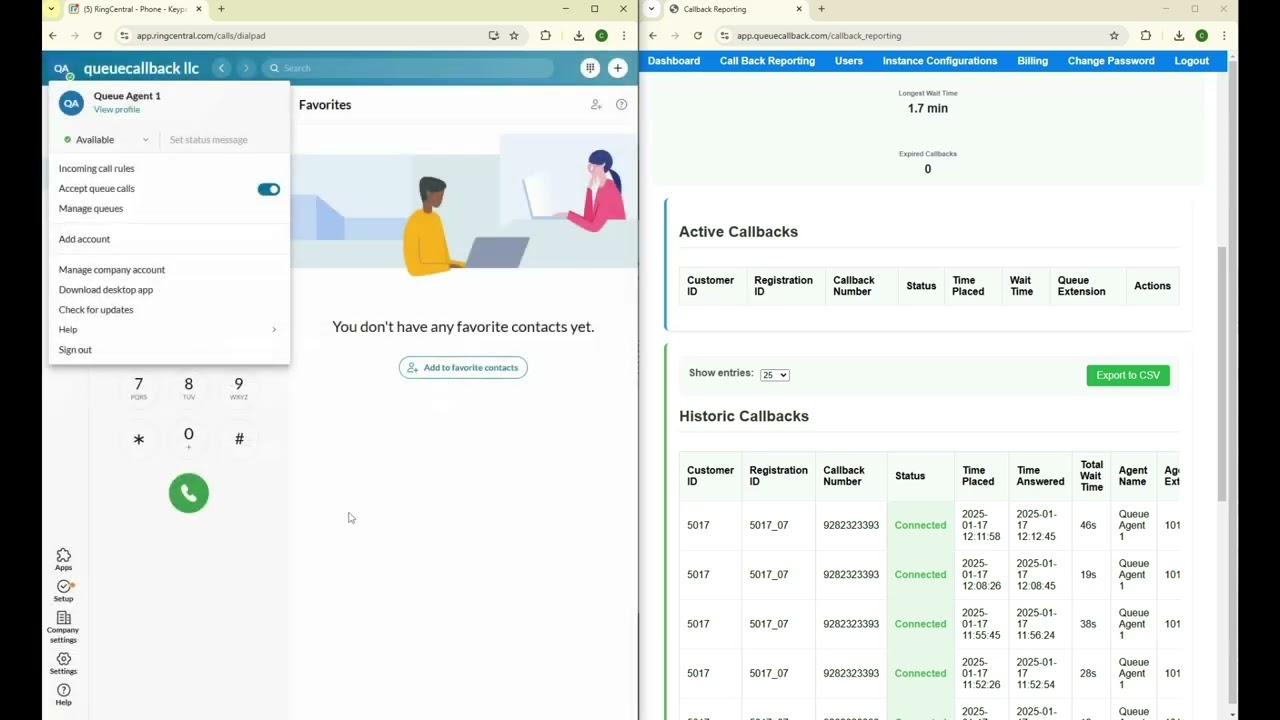This screenshot has height=720, width=1280.
Task: Click Logout in the callback navigation bar
Action: pos(1192,61)
